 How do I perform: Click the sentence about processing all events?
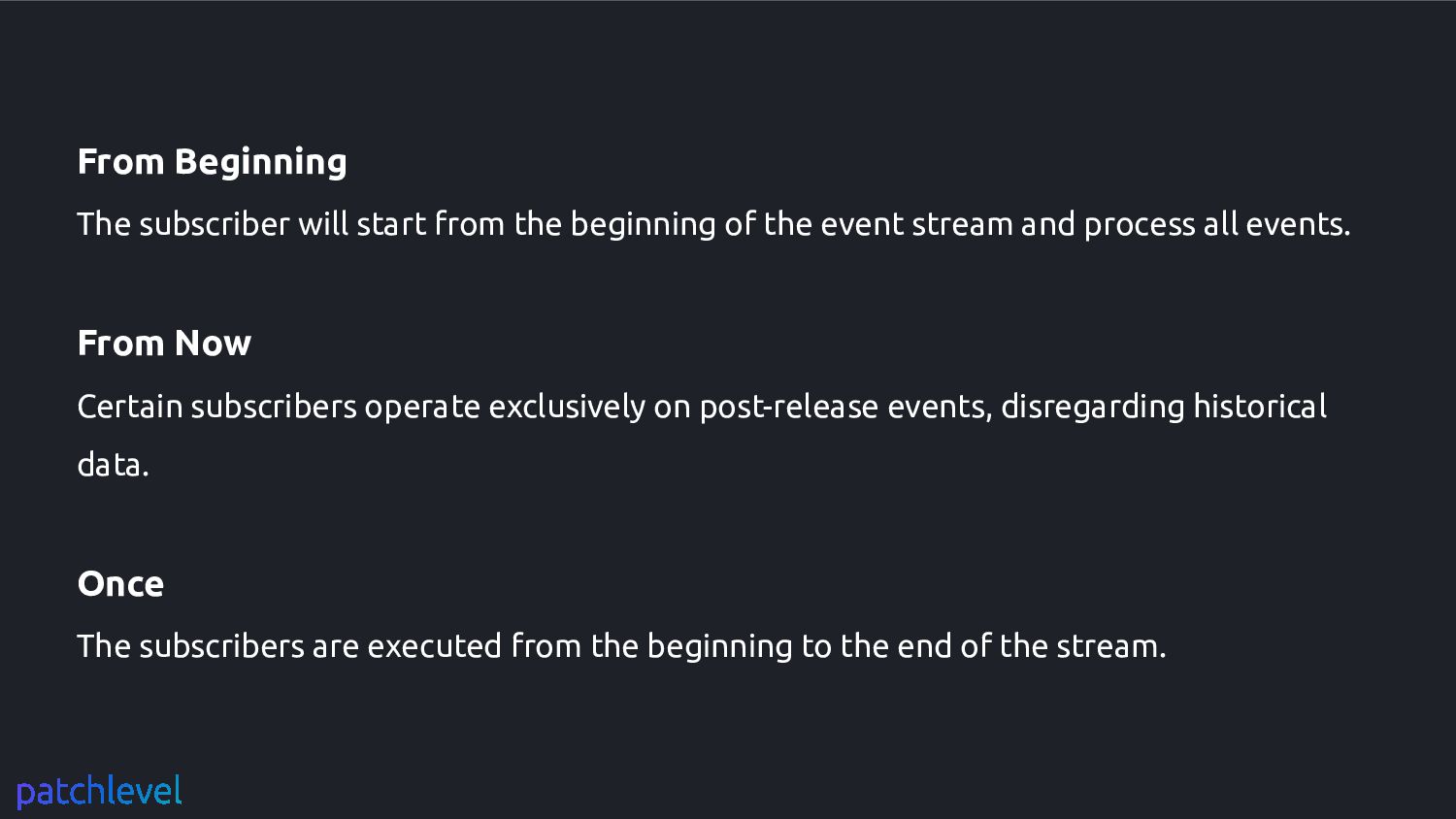713,224
